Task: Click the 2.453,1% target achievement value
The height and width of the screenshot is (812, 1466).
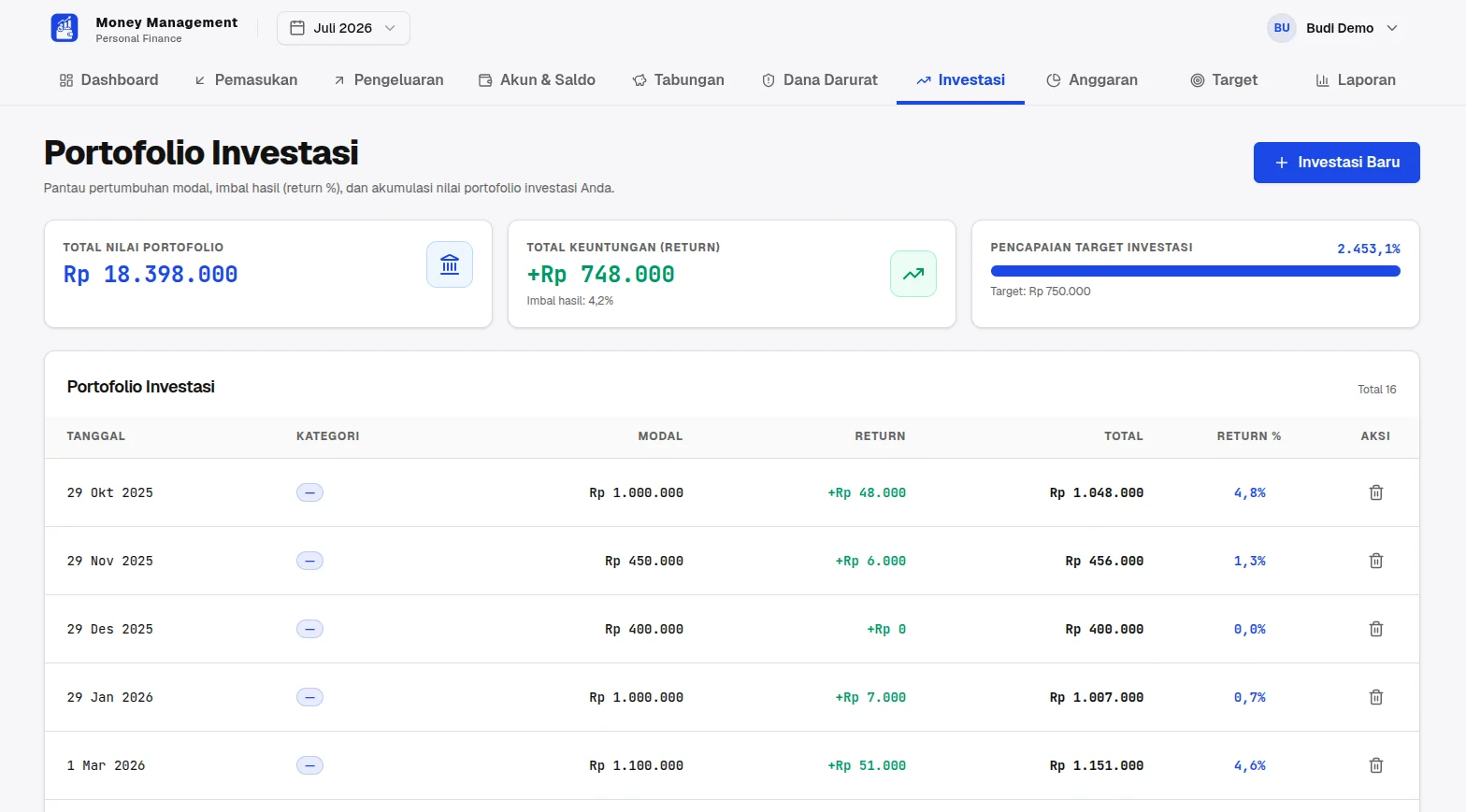Action: 1369,249
